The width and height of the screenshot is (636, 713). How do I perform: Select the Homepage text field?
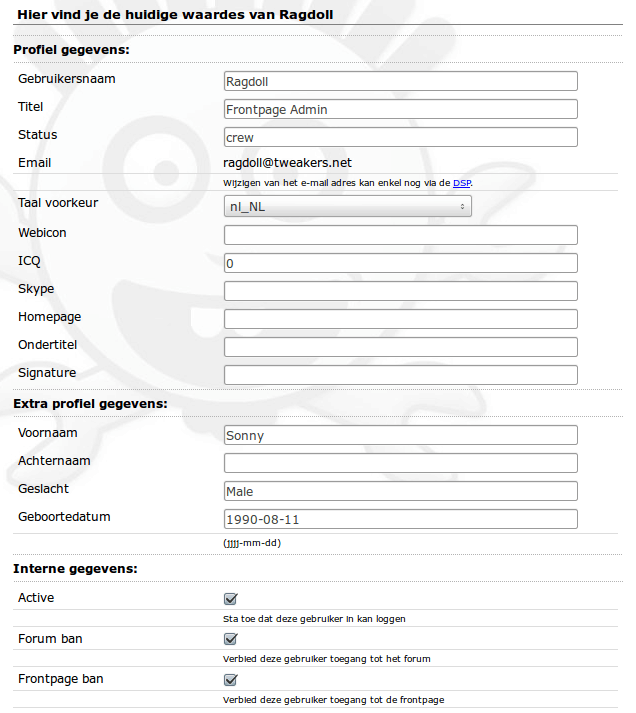[400, 320]
